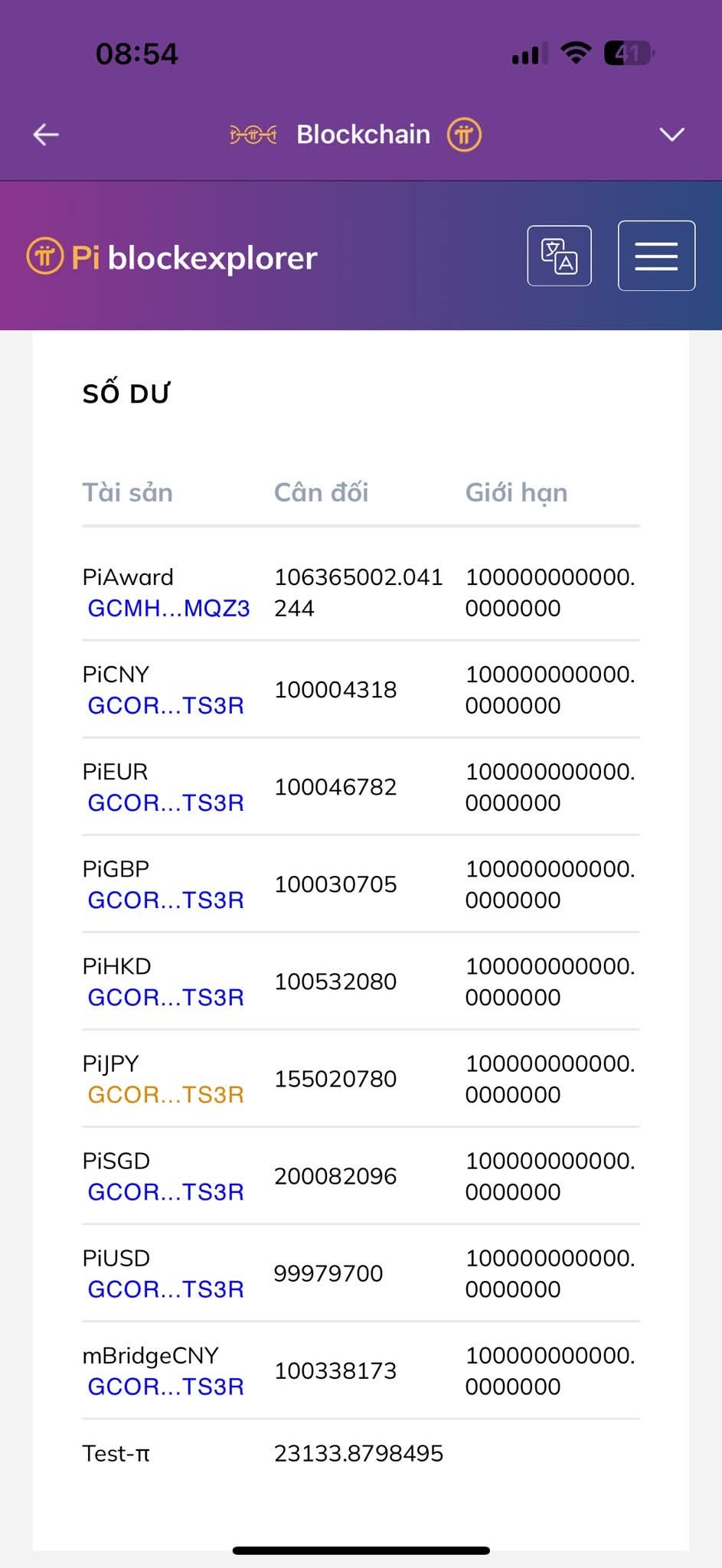This screenshot has height=1568, width=722.
Task: Expand the header chevron dropdown
Action: click(671, 135)
